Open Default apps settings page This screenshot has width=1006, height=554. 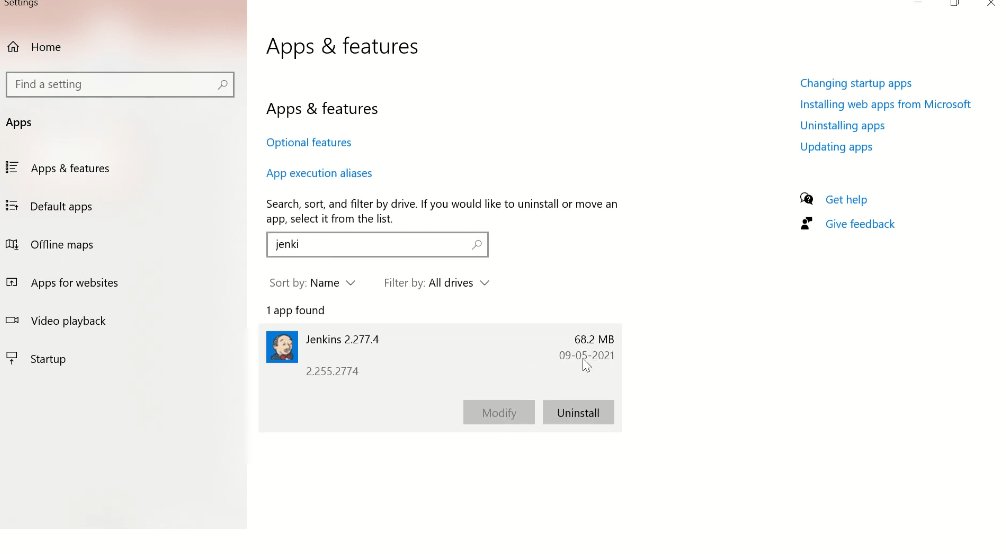(x=61, y=206)
